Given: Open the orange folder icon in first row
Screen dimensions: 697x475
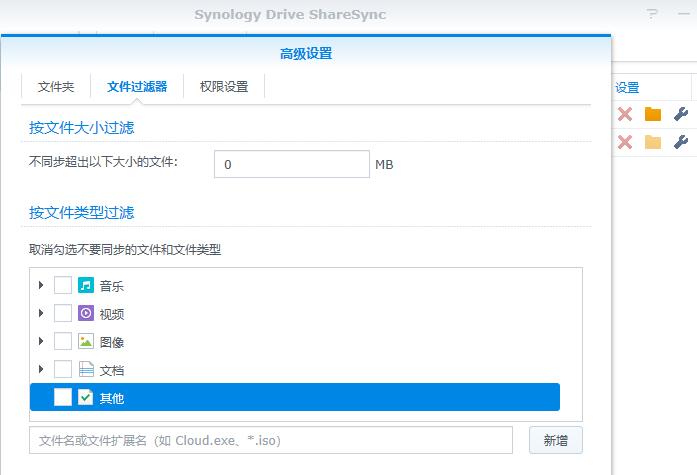Looking at the screenshot, I should click(653, 114).
